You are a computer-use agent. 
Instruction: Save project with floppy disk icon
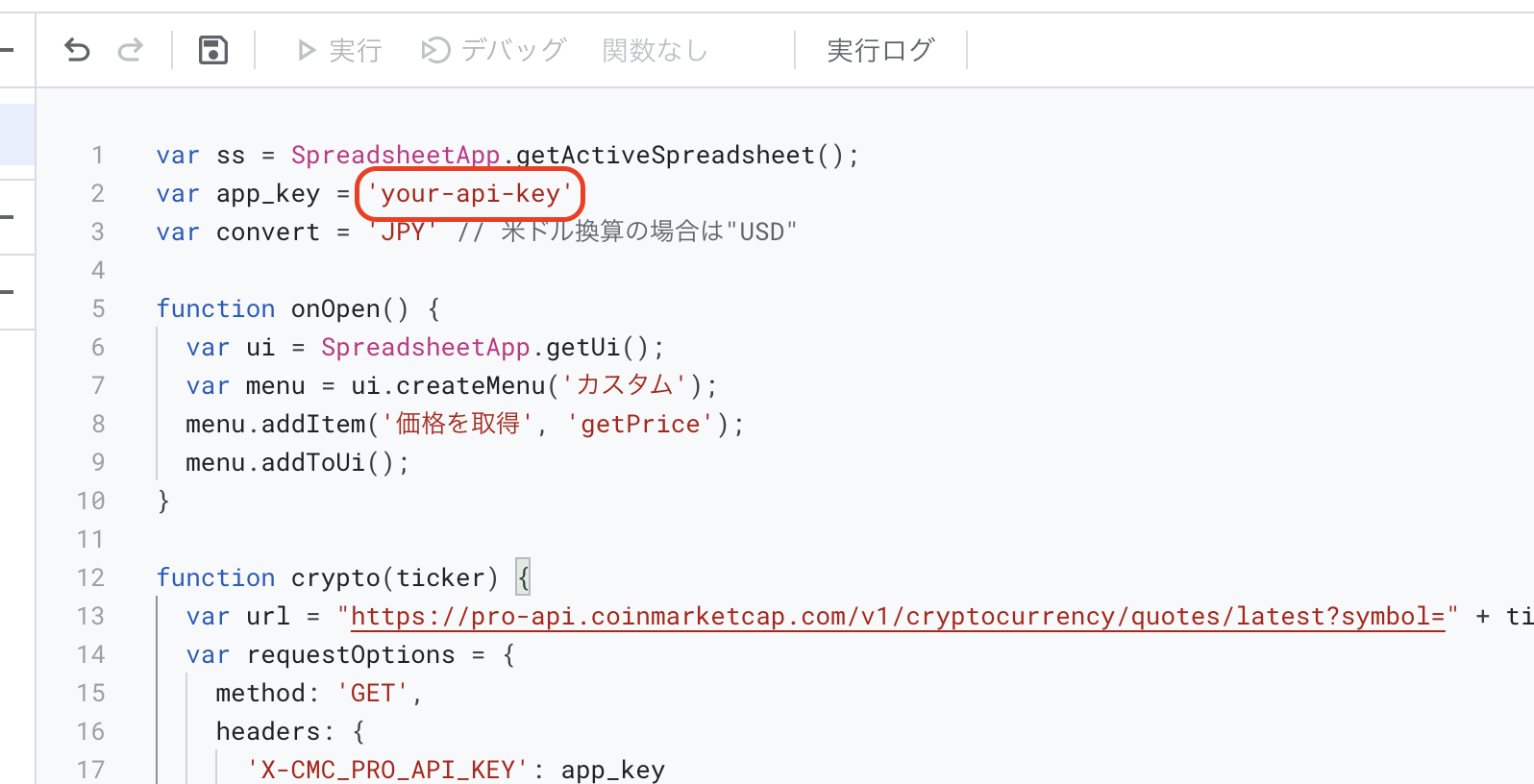(x=213, y=49)
